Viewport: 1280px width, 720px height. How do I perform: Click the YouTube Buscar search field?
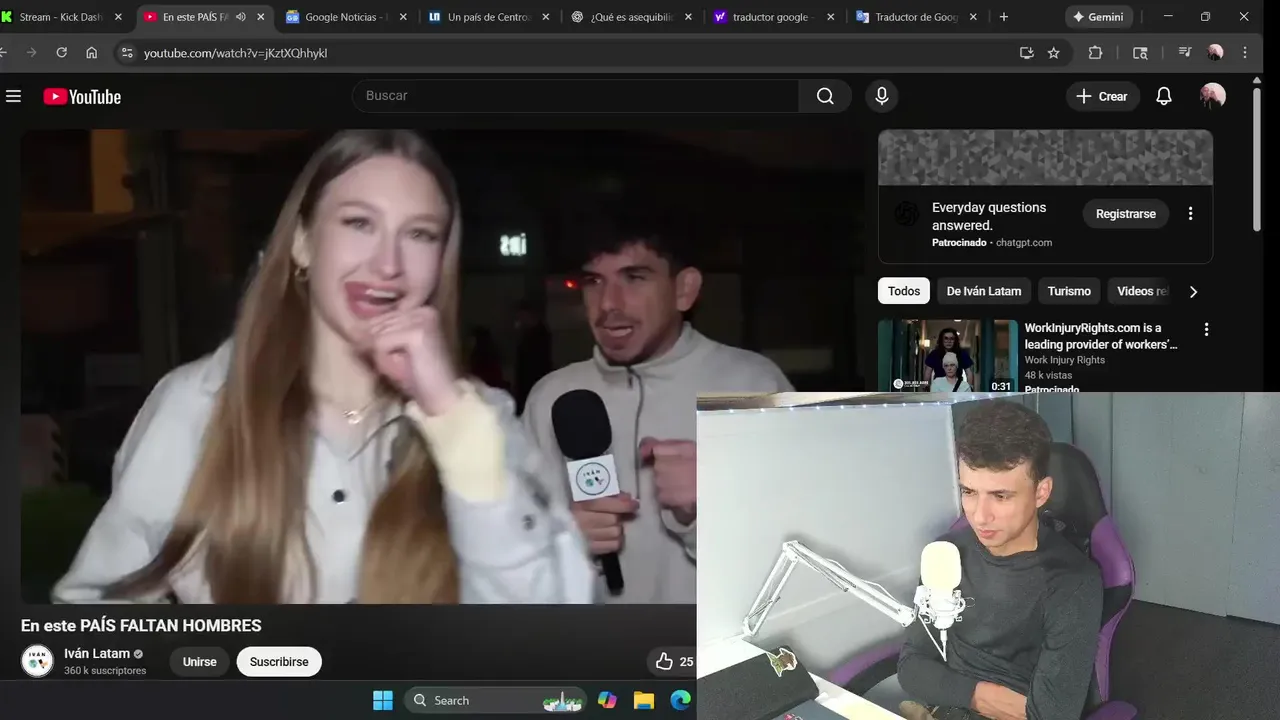pos(575,96)
